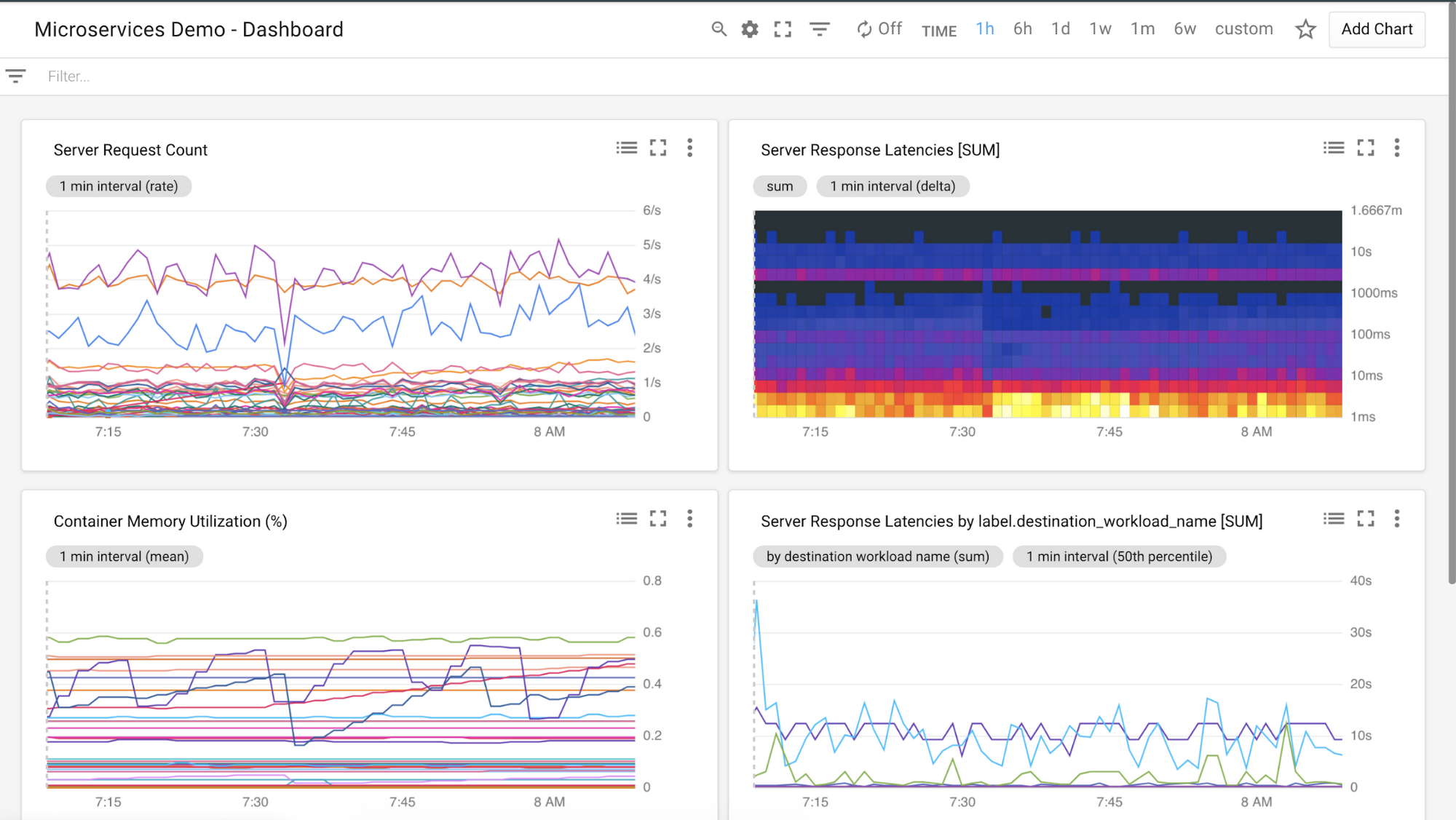The width and height of the screenshot is (1456, 820).
Task: Star the dashboard as favorite
Action: [x=1305, y=29]
